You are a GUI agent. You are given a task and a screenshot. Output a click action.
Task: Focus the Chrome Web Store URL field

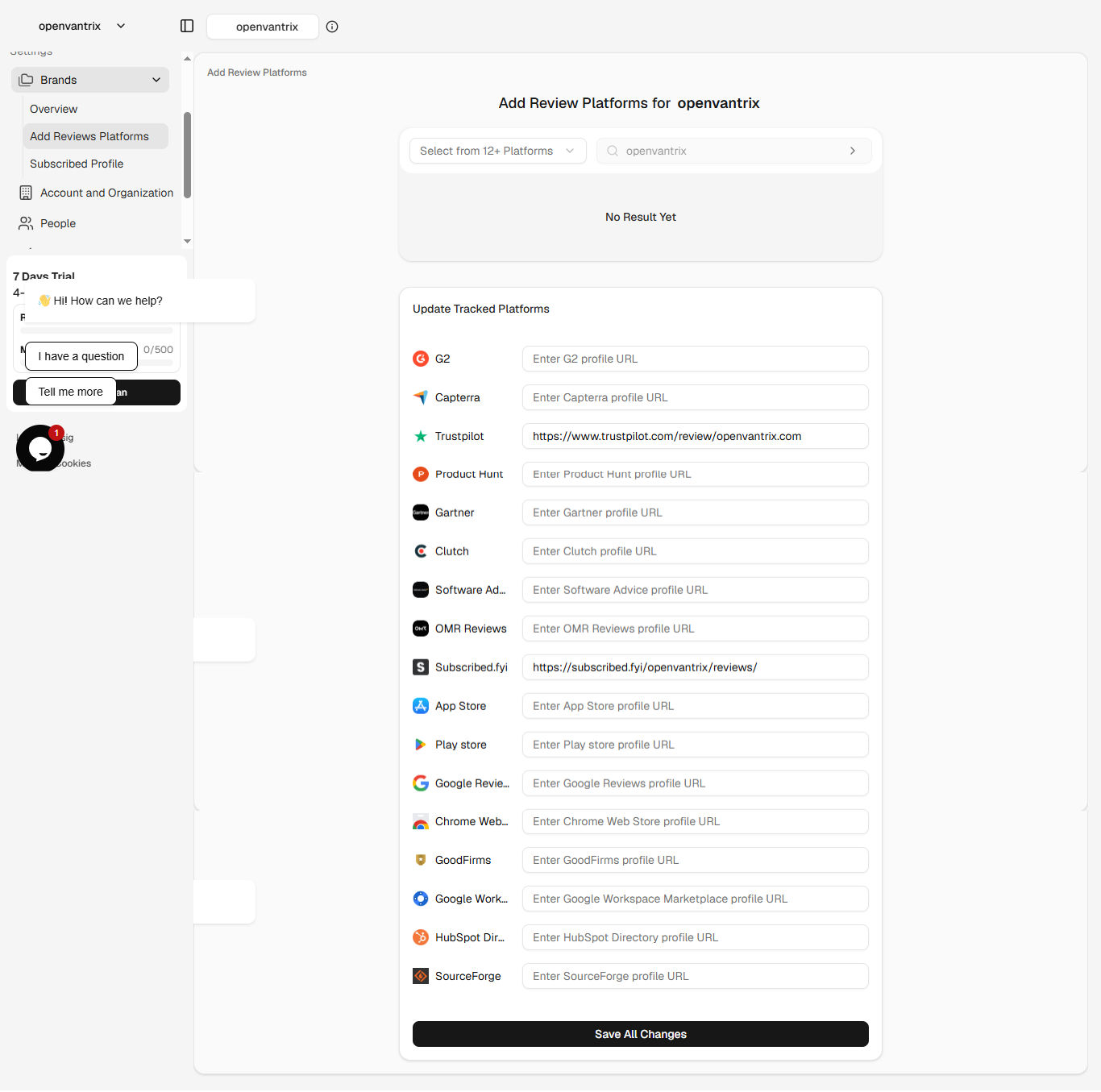696,821
